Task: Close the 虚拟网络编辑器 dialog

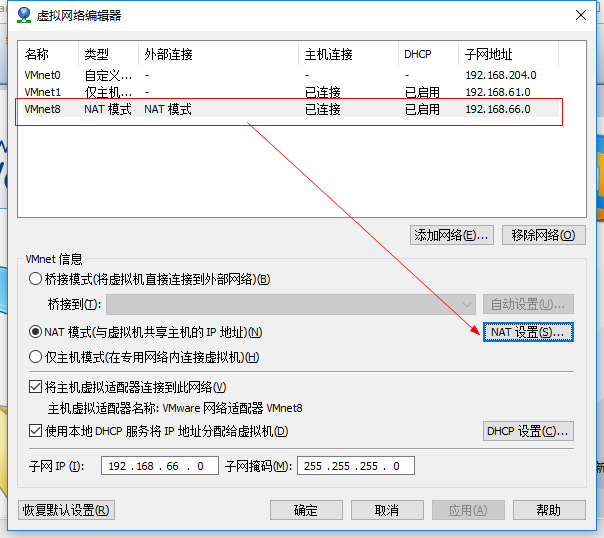Action: [x=581, y=15]
